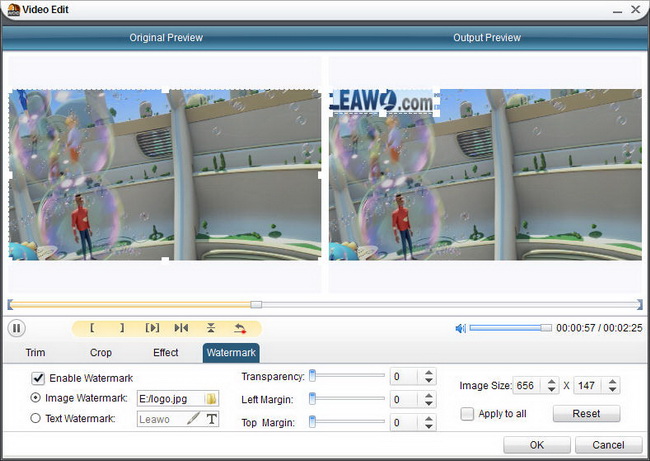Minimize the Video Edit window
The image size is (650, 461).
[x=618, y=10]
